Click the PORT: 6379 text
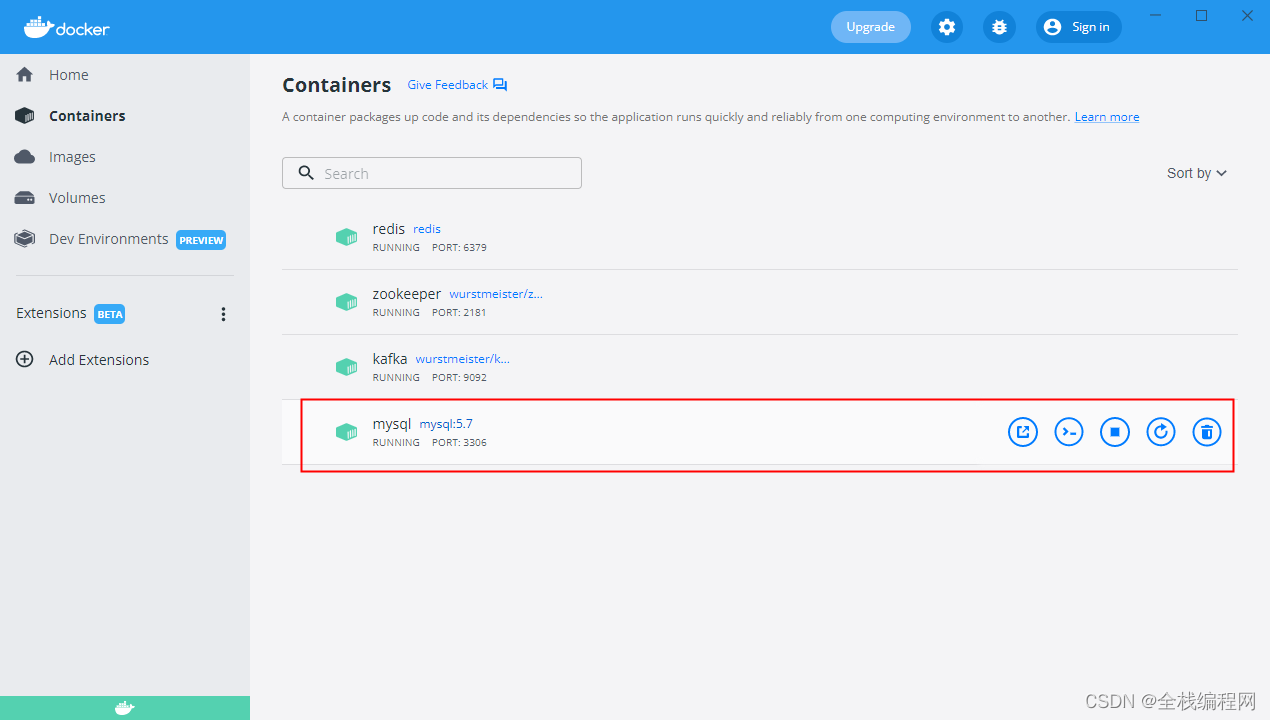Screen dimensions: 1270x720 point(459,247)
